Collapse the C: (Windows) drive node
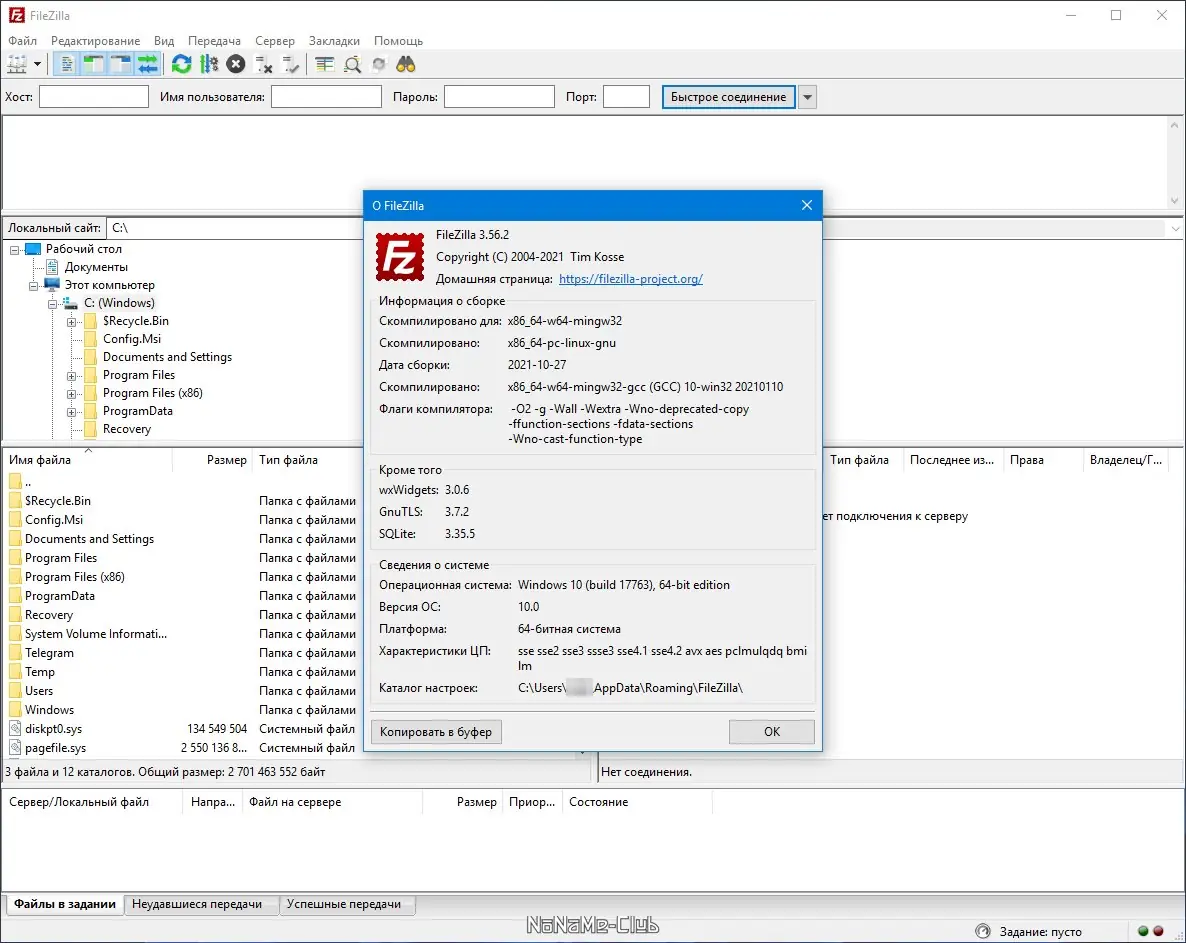 pyautogui.click(x=52, y=304)
